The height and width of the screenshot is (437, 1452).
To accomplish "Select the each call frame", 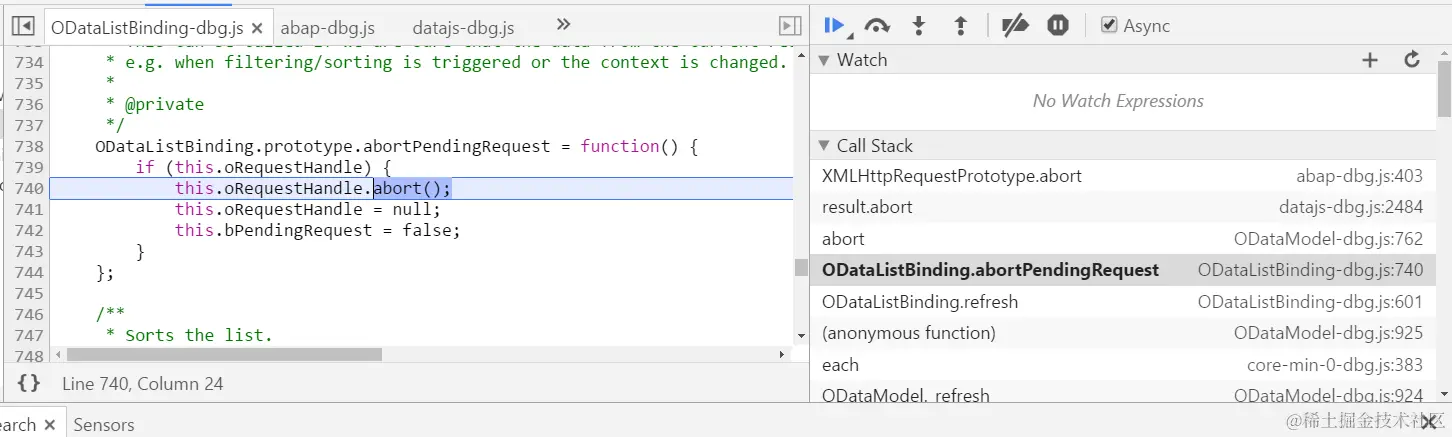I will (x=1123, y=365).
